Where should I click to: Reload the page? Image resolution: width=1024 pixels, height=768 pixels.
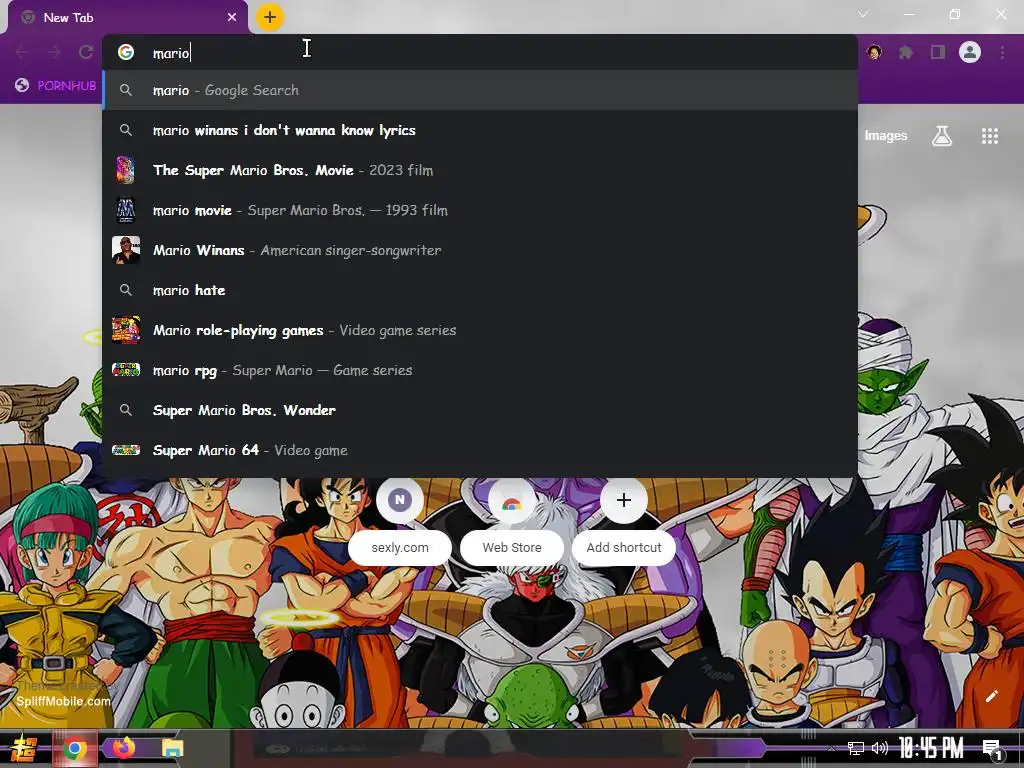click(x=86, y=52)
